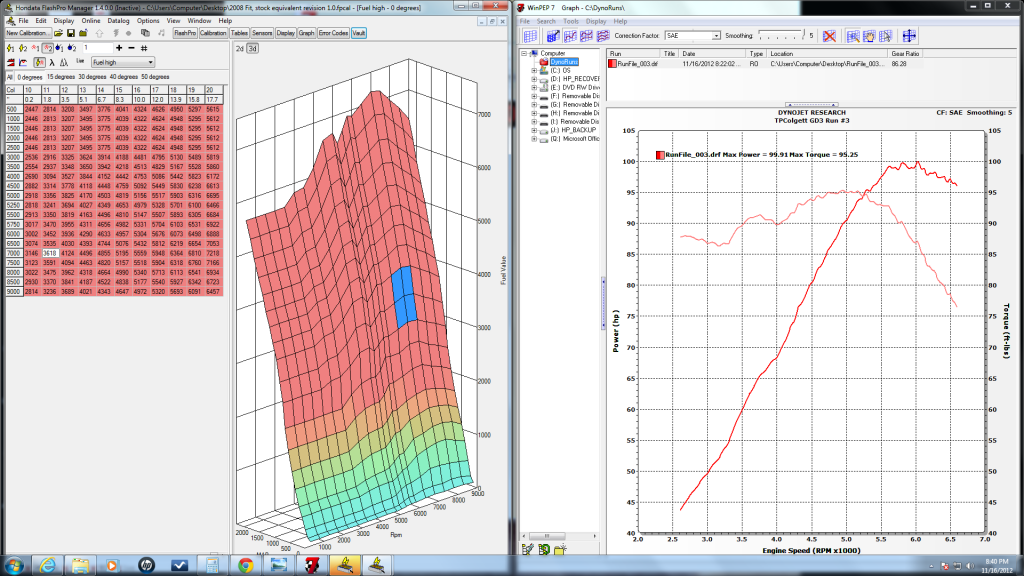Select the WinPEP zoom magnifier graph icon
Image resolution: width=1024 pixels, height=576 pixels.
tap(853, 36)
